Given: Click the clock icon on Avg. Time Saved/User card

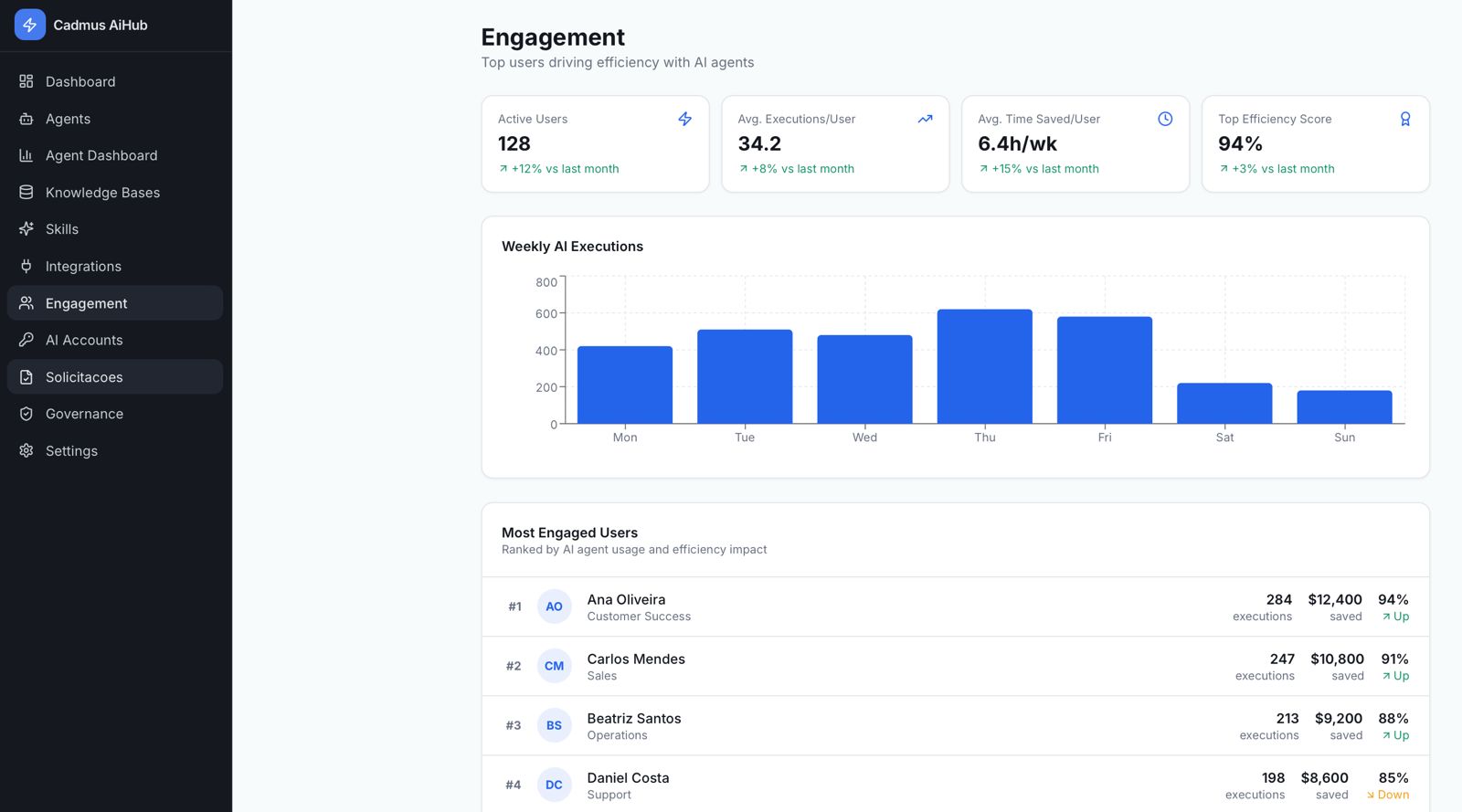Looking at the screenshot, I should click(1165, 119).
